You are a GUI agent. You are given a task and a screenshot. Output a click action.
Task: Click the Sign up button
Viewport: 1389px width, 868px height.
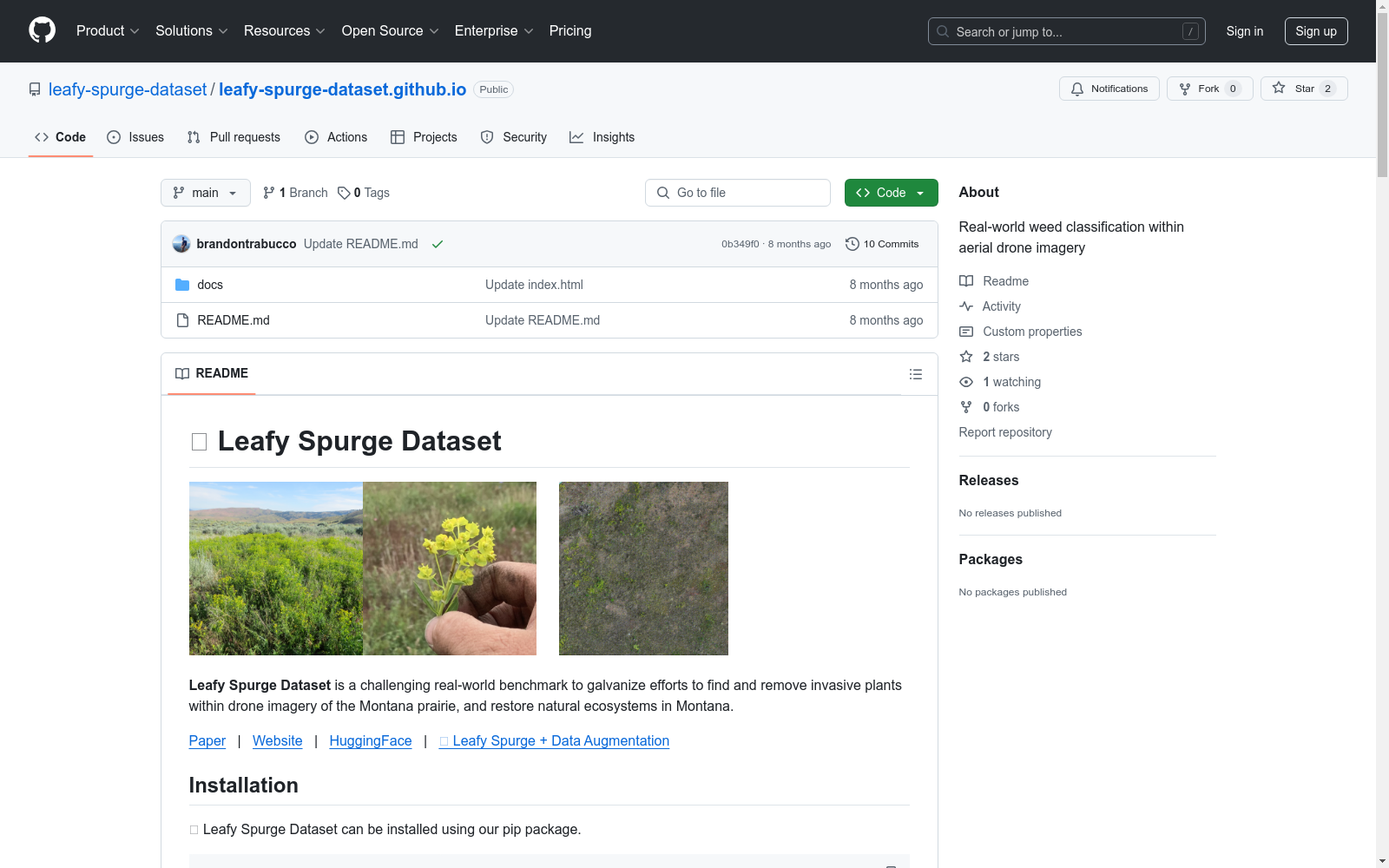coord(1316,31)
